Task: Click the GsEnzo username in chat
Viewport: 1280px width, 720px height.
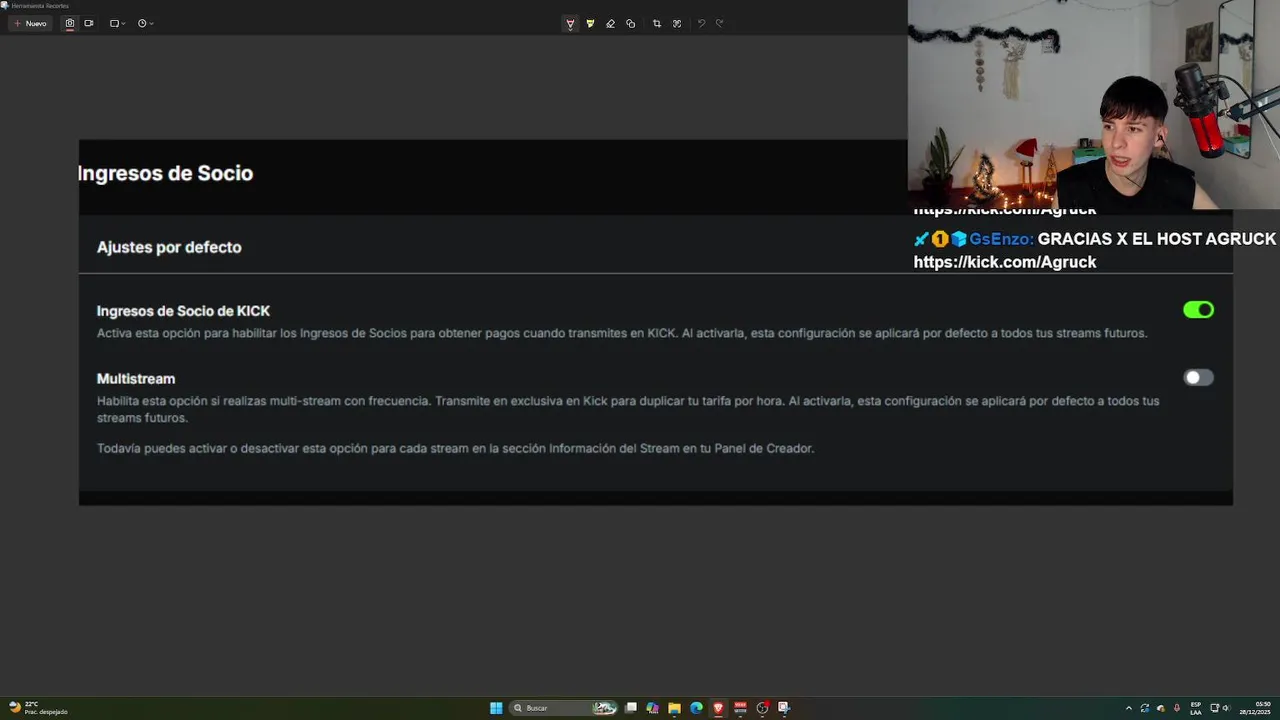Action: coord(1001,239)
